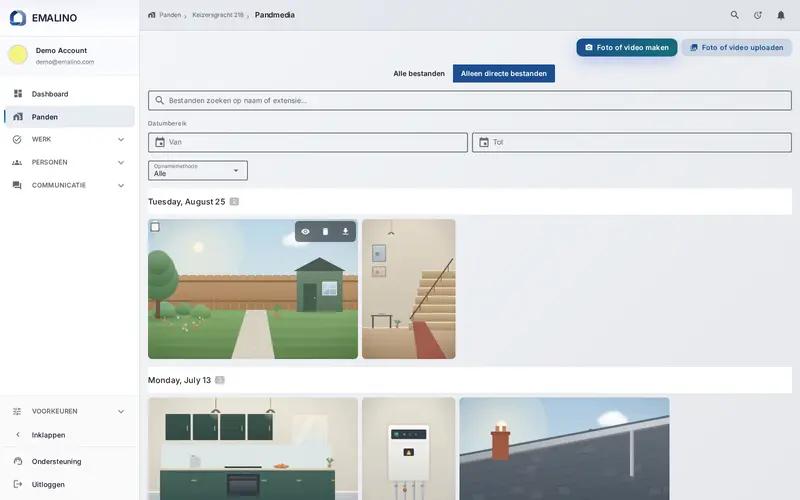Click Foto of video uploaden button
The width and height of the screenshot is (800, 500).
point(737,47)
